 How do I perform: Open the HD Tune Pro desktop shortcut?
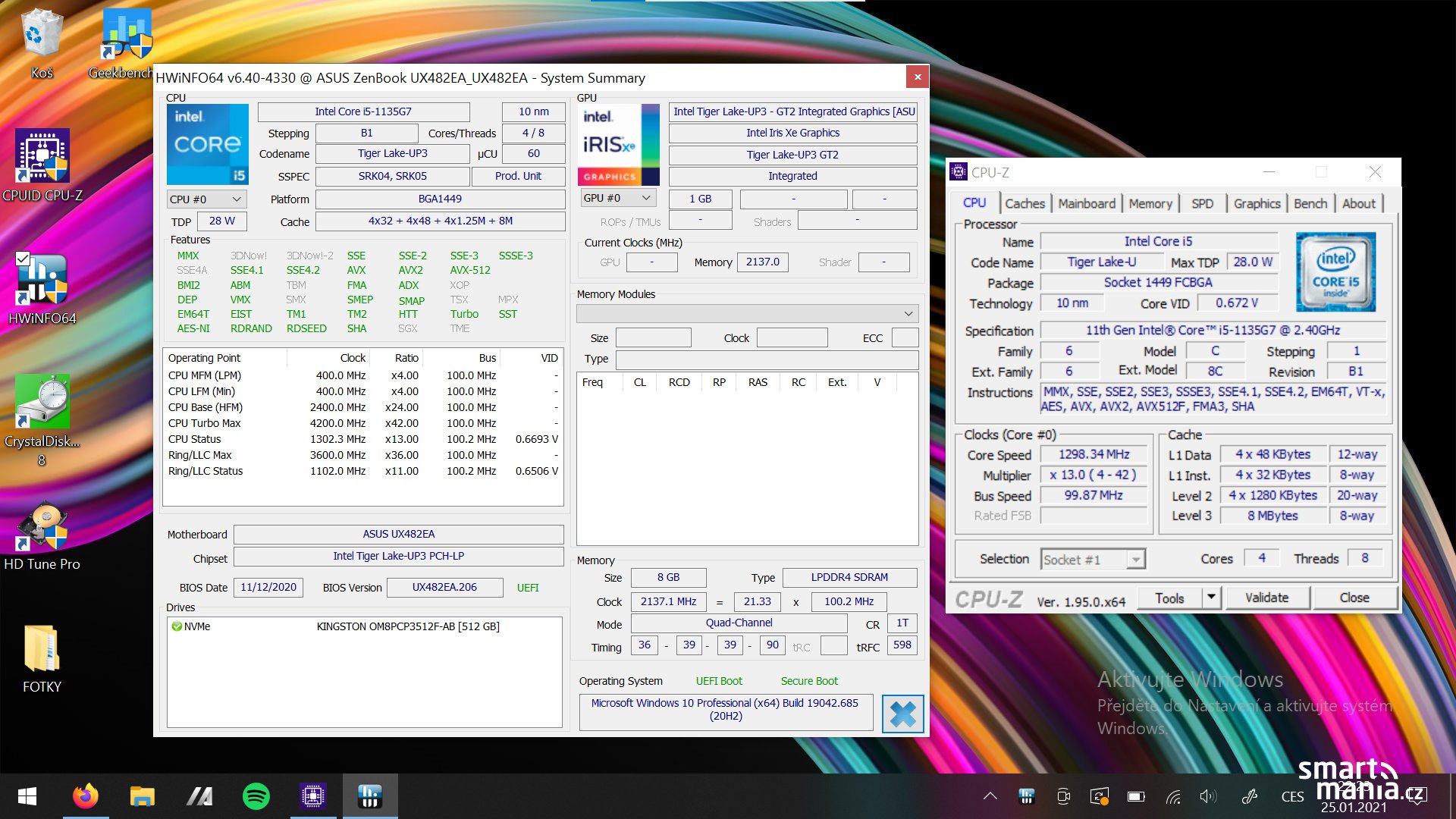click(42, 535)
